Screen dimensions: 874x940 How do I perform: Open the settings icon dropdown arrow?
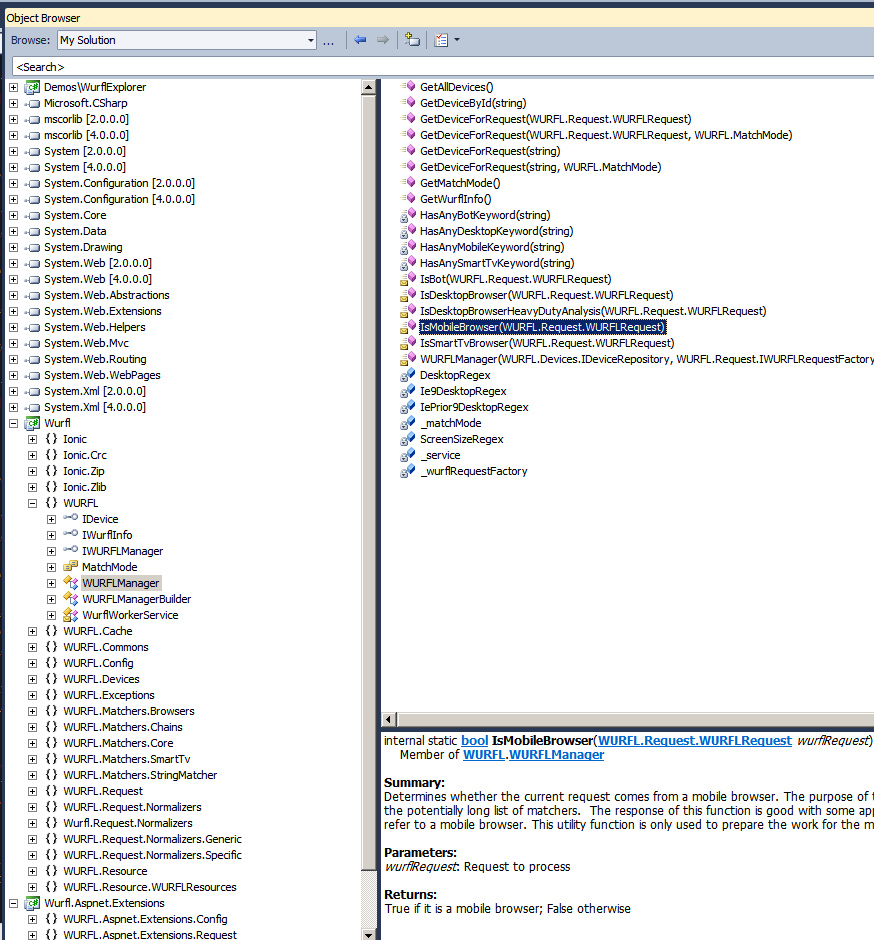click(x=457, y=40)
